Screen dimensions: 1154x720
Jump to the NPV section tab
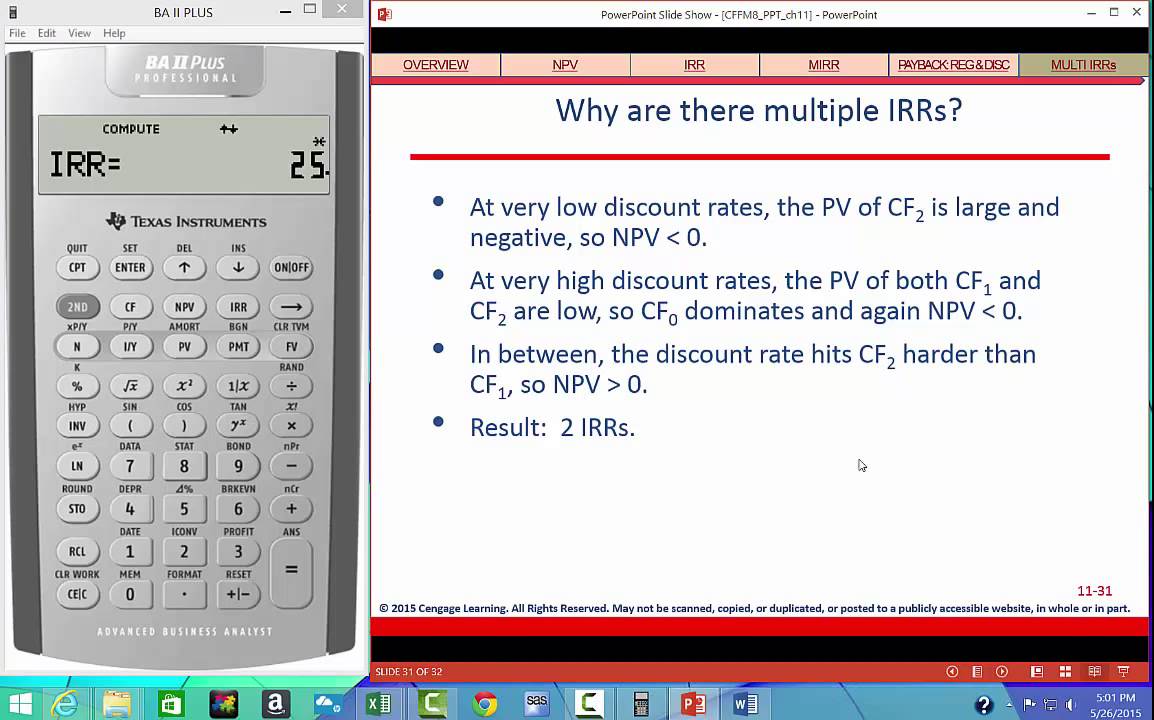tap(565, 65)
